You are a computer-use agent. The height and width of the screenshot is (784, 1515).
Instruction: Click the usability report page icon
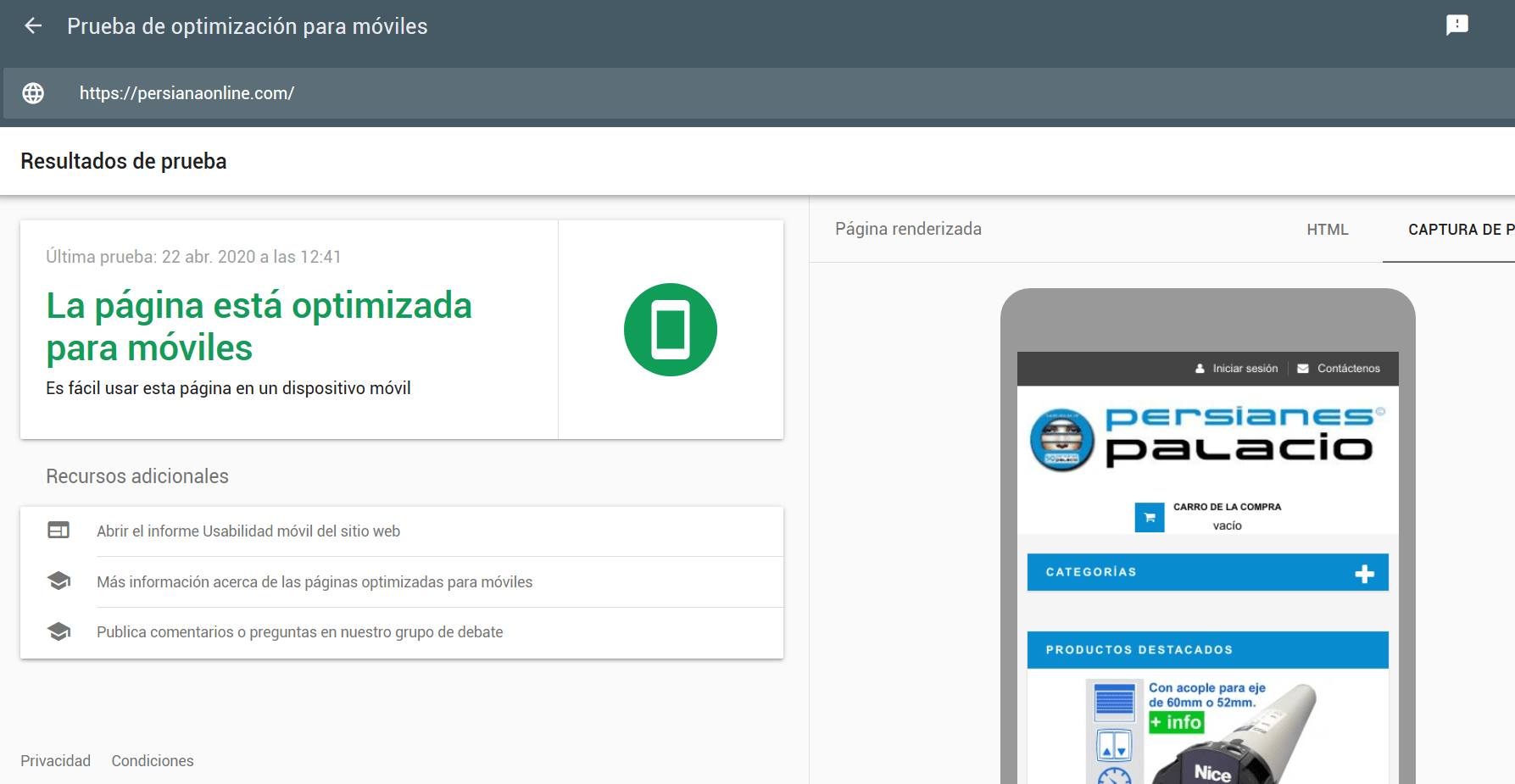(x=58, y=531)
